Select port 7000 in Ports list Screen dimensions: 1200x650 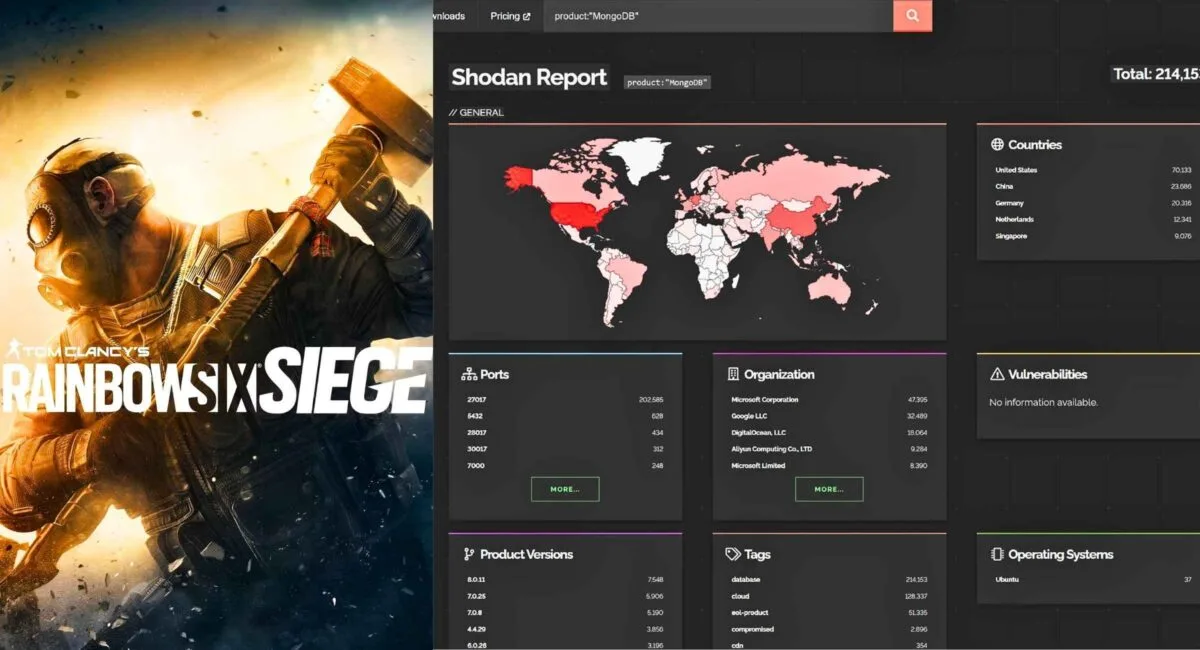tap(565, 466)
